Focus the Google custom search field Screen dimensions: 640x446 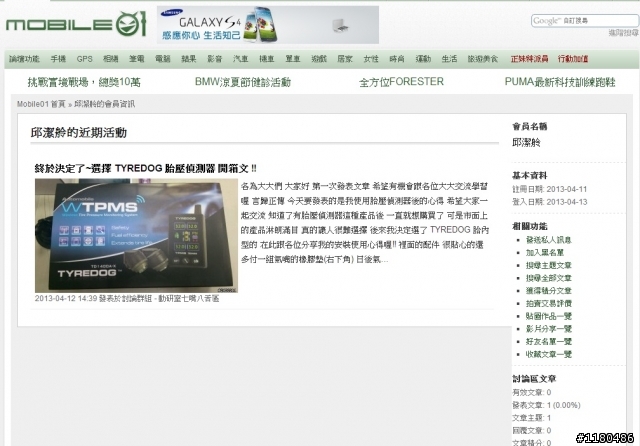tap(585, 20)
